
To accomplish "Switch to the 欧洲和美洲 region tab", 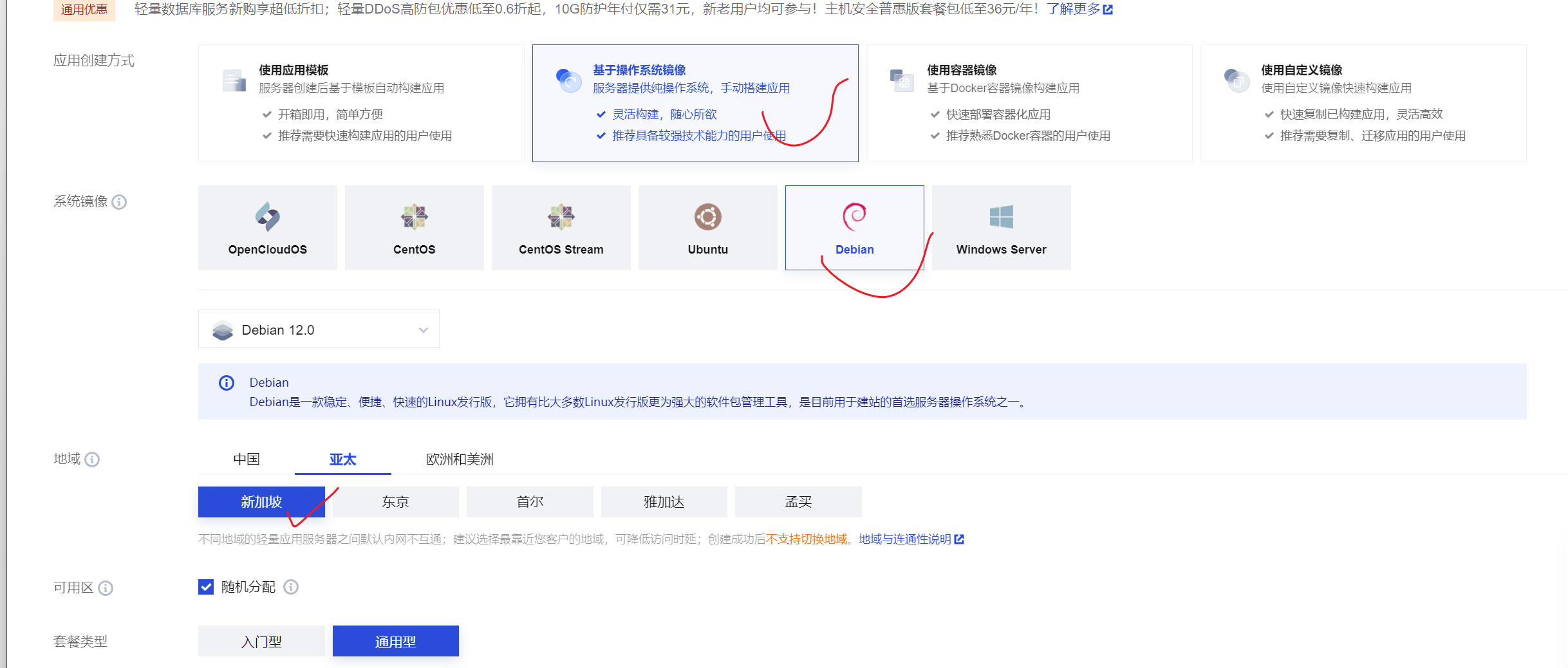I will coord(460,459).
